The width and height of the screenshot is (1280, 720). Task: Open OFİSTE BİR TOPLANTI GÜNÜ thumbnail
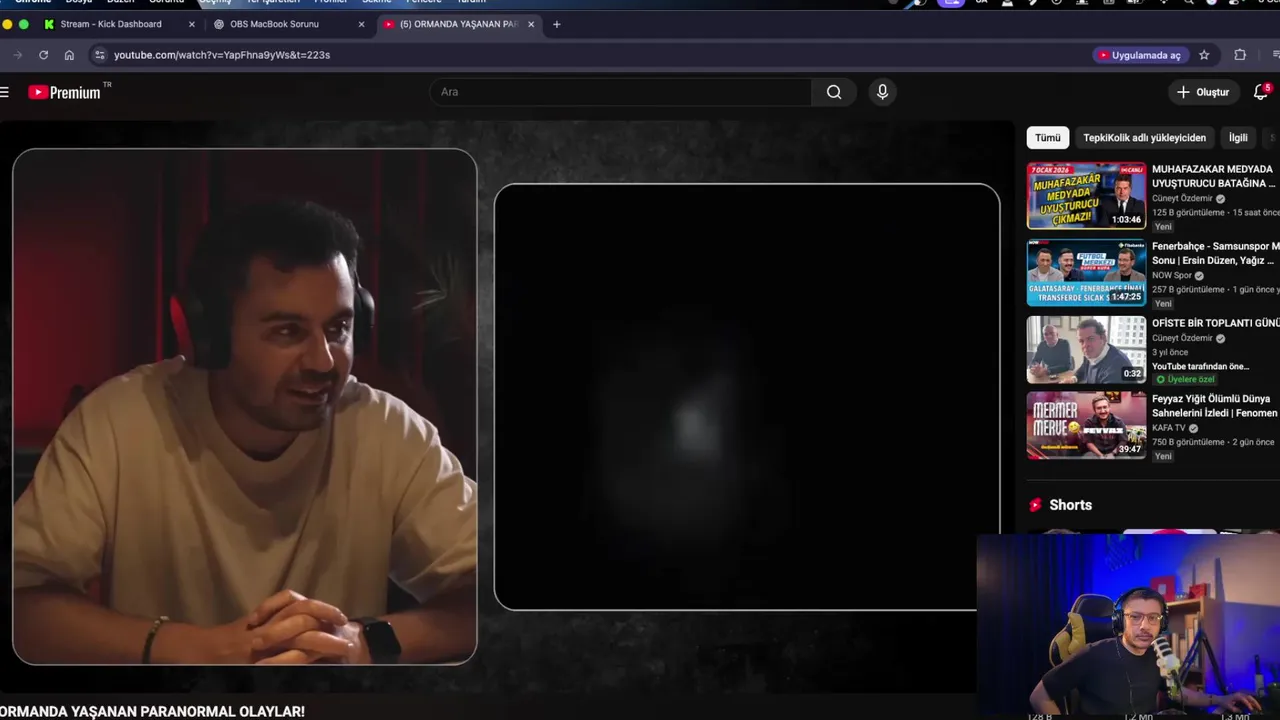coord(1086,350)
